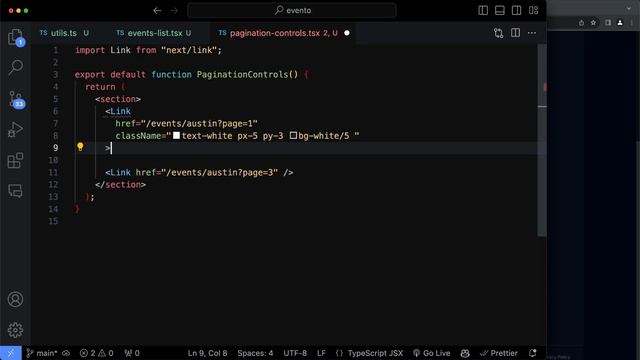The height and width of the screenshot is (360, 640).
Task: Click the main* branch in status bar
Action: point(42,353)
